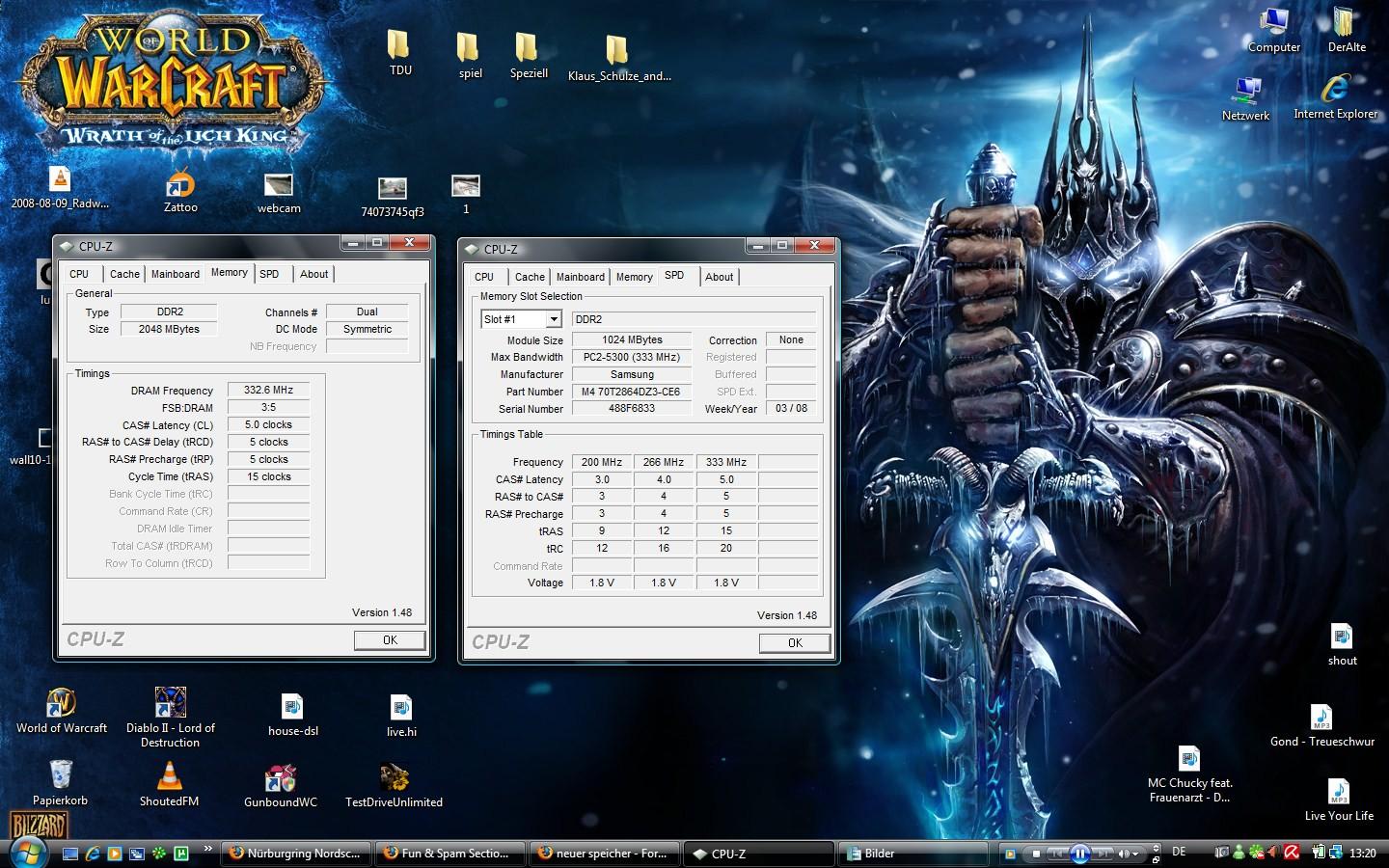1389x868 pixels.
Task: Launch the Zattoo desktop shortcut
Action: (x=180, y=191)
